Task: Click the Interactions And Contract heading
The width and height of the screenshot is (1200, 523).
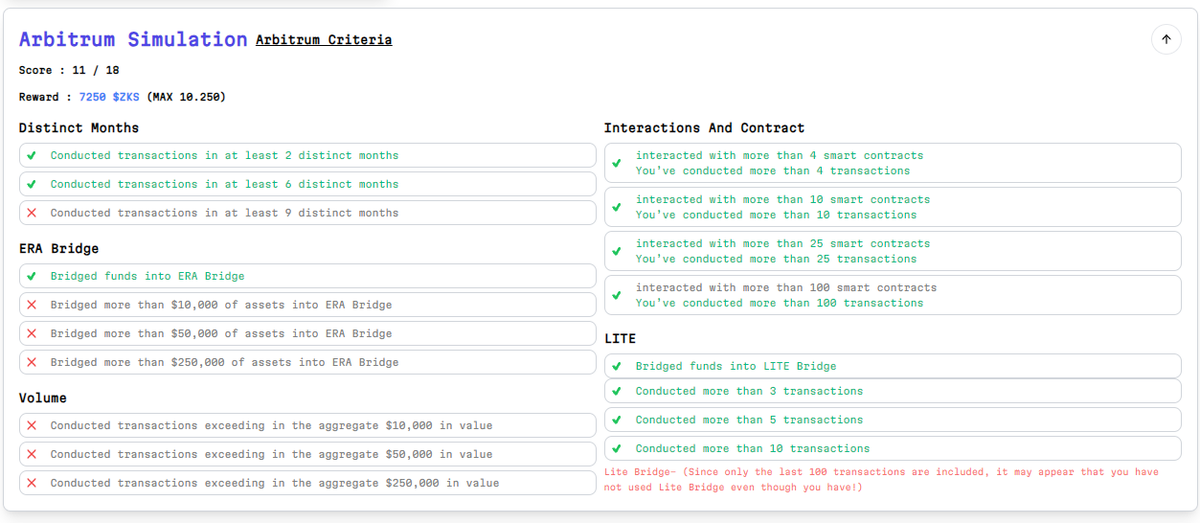Action: [704, 128]
